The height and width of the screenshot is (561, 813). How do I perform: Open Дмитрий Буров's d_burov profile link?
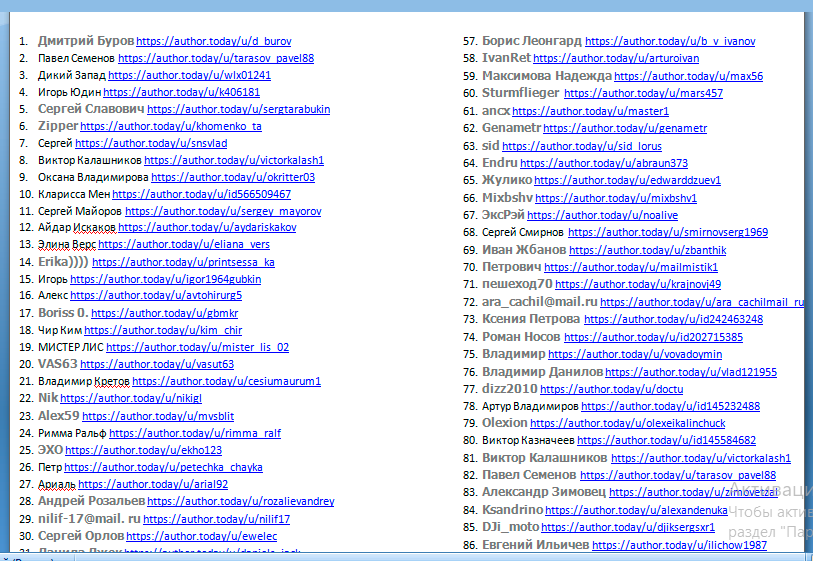tap(214, 42)
